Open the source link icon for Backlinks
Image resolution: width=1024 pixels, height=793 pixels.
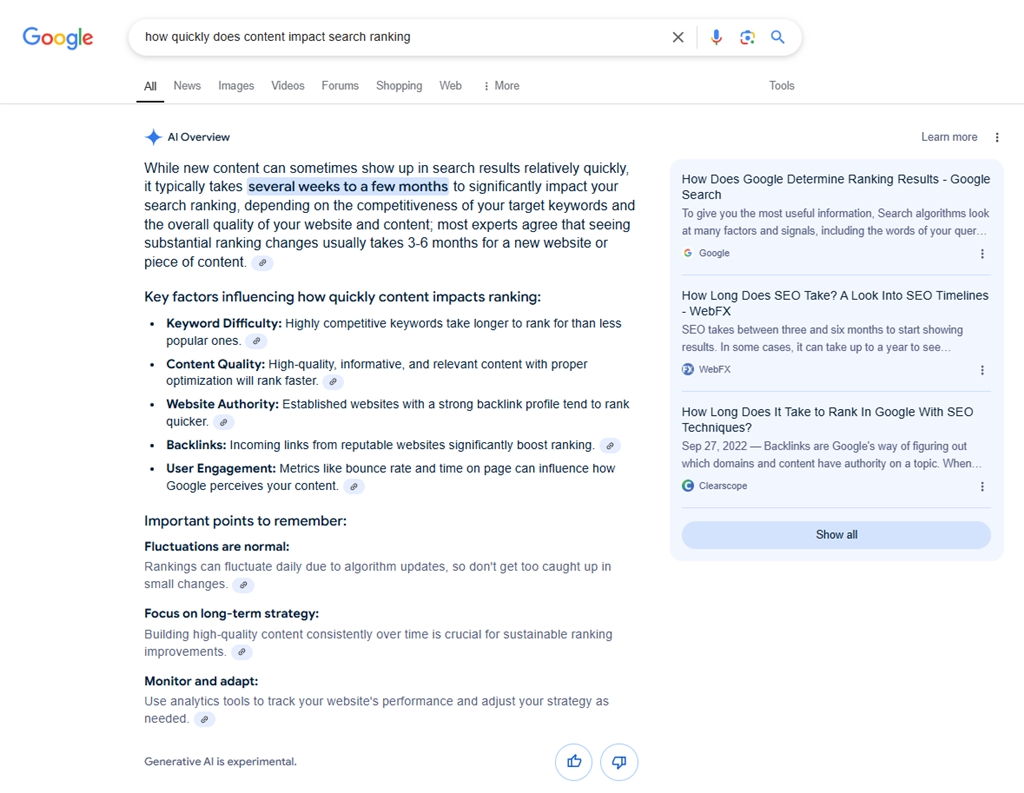click(610, 445)
